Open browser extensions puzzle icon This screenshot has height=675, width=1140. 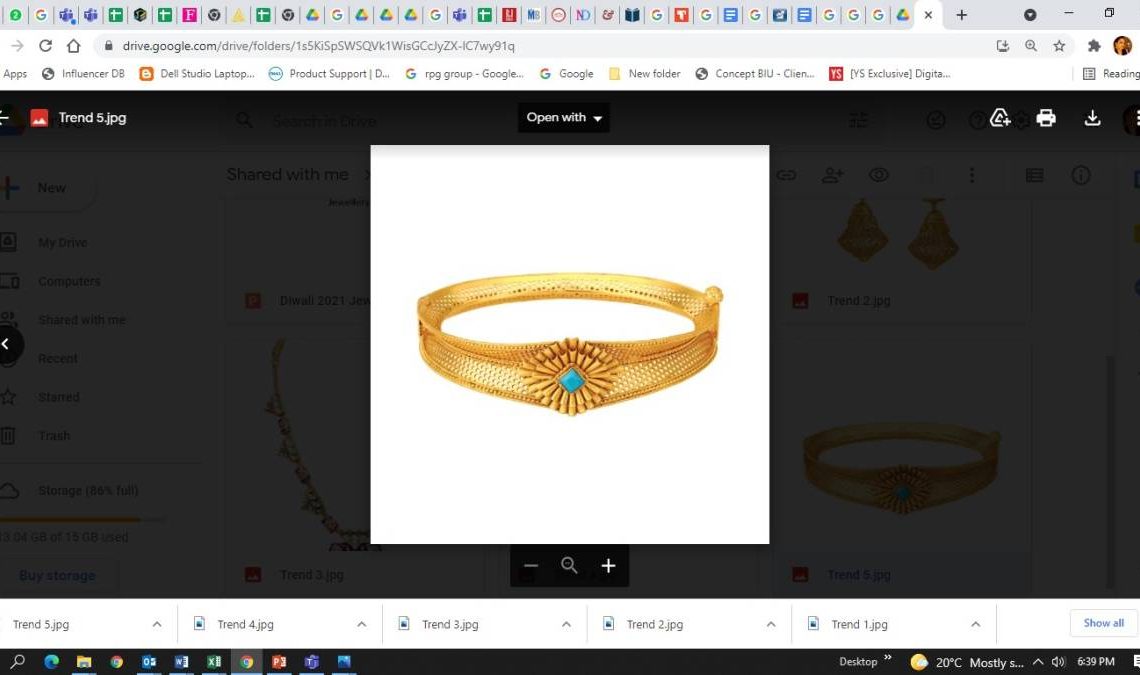(x=1093, y=46)
